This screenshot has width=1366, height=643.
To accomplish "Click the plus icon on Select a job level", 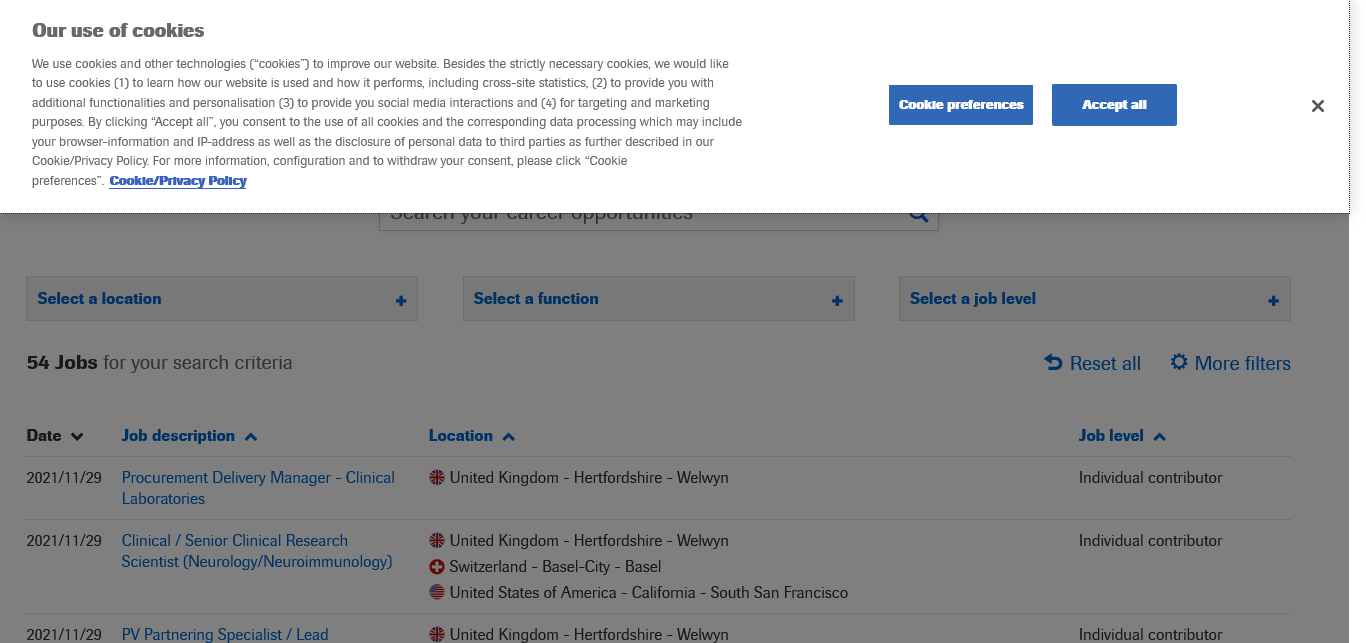I will coord(1273,300).
